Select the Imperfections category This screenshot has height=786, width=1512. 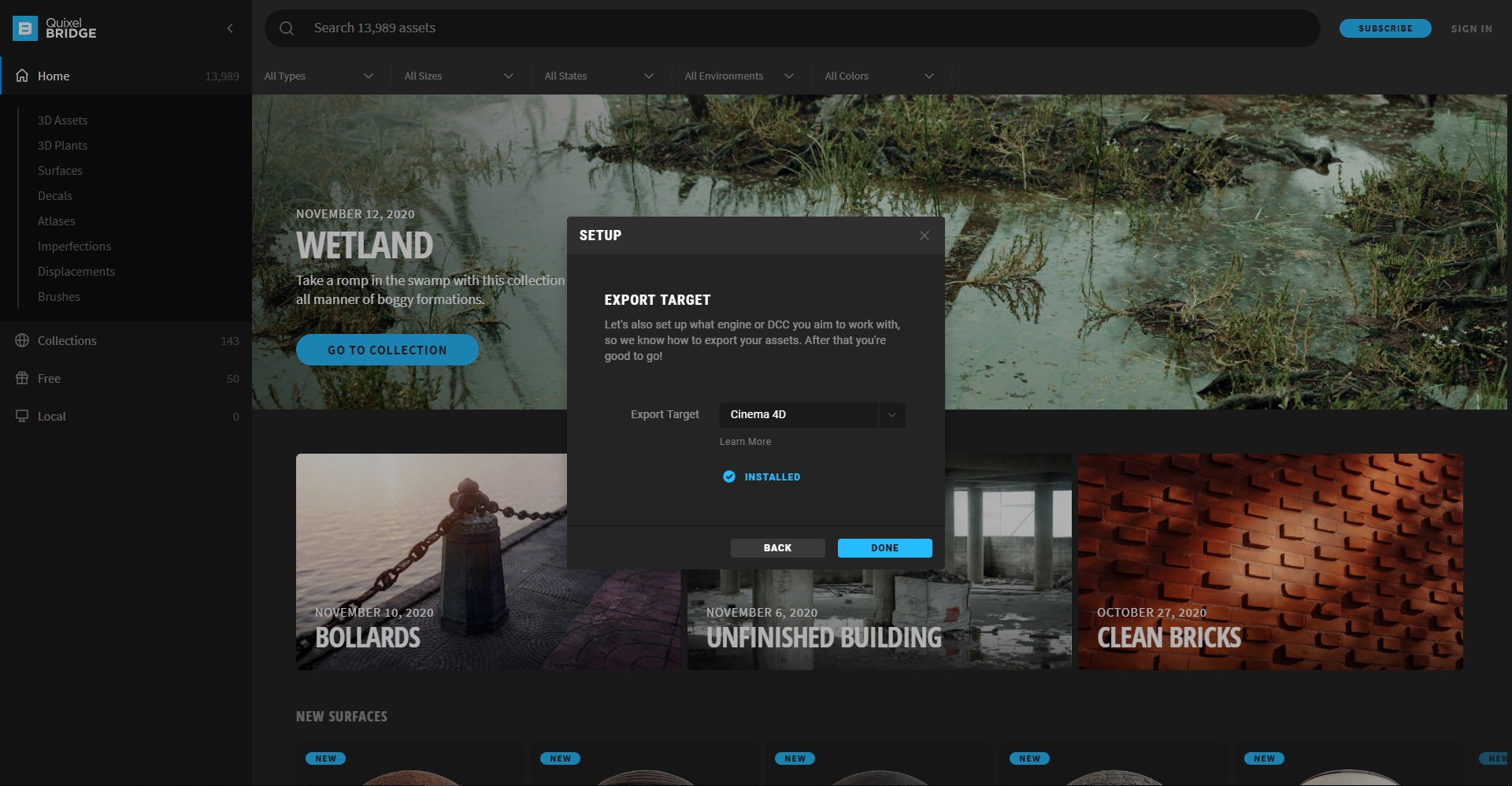pos(74,246)
